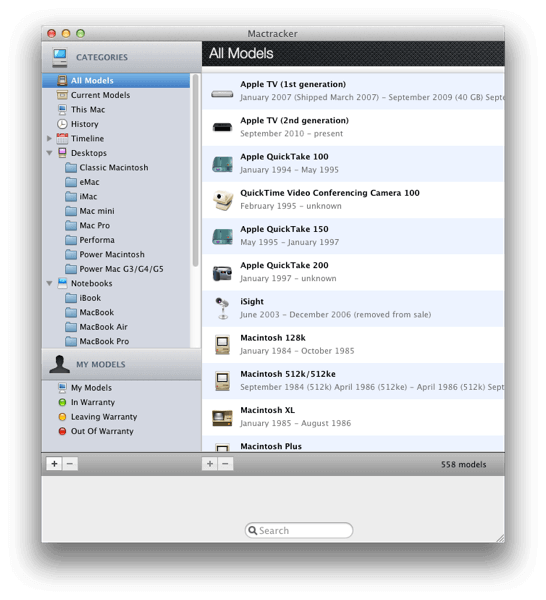Click the Desktops category icon
The height and width of the screenshot is (600, 546).
point(62,153)
